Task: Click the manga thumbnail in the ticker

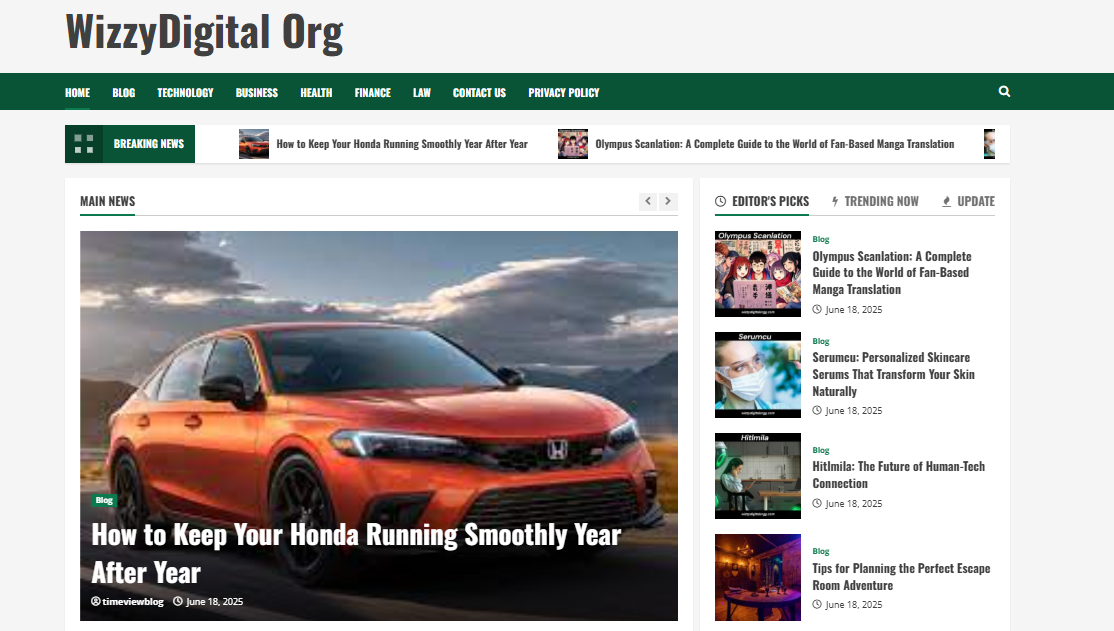Action: coord(573,144)
